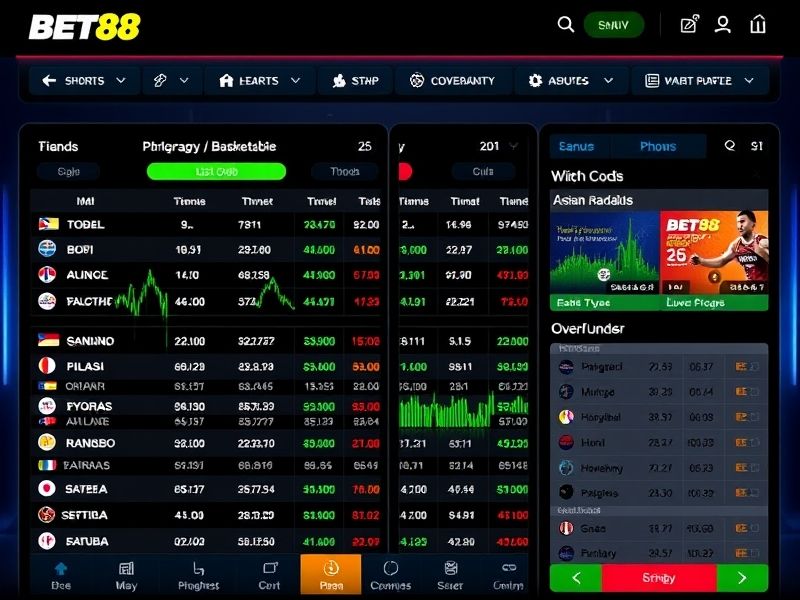Viewport: 800px width, 600px height.
Task: Click the BET88 logo
Action: click(x=85, y=27)
